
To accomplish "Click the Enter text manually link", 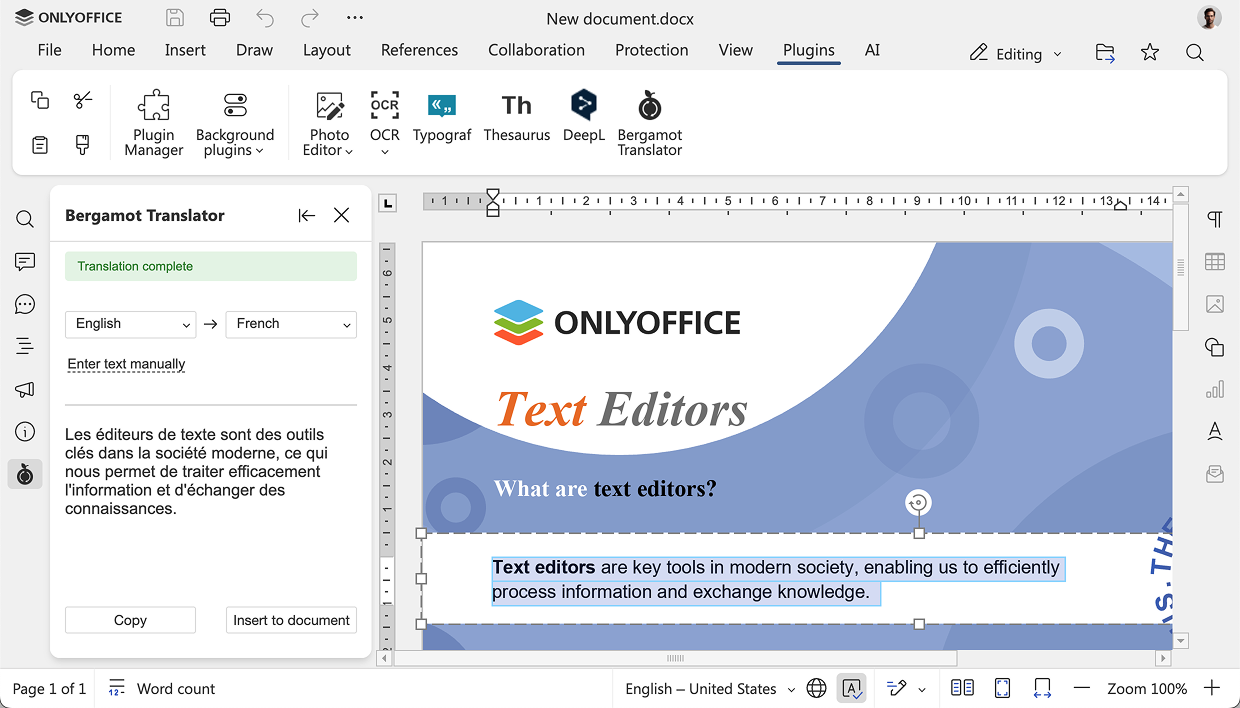I will (126, 364).
